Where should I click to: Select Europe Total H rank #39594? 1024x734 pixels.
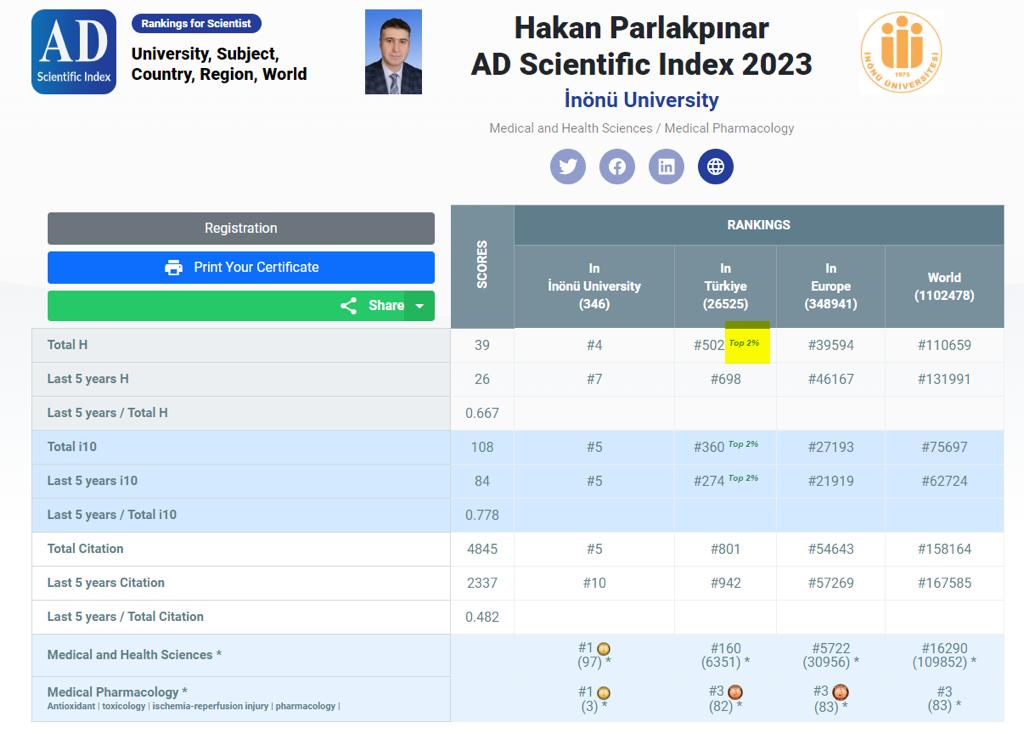point(831,345)
